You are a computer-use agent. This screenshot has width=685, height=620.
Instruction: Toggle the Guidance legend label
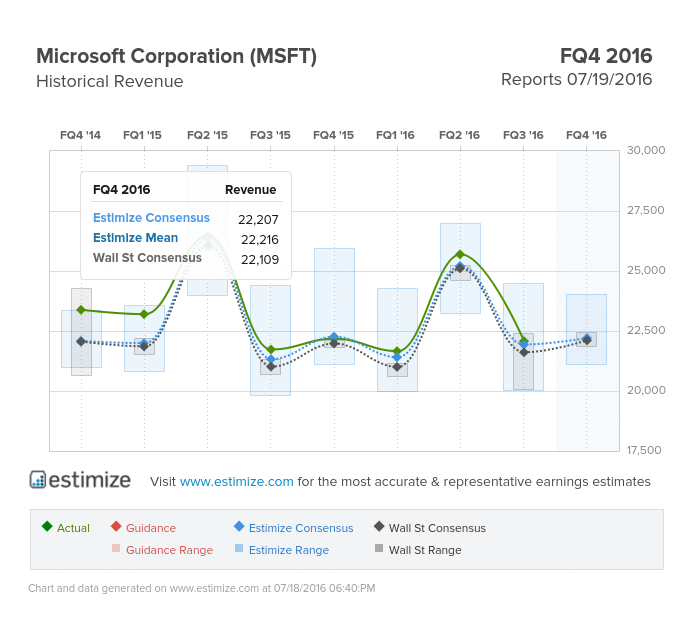(151, 528)
